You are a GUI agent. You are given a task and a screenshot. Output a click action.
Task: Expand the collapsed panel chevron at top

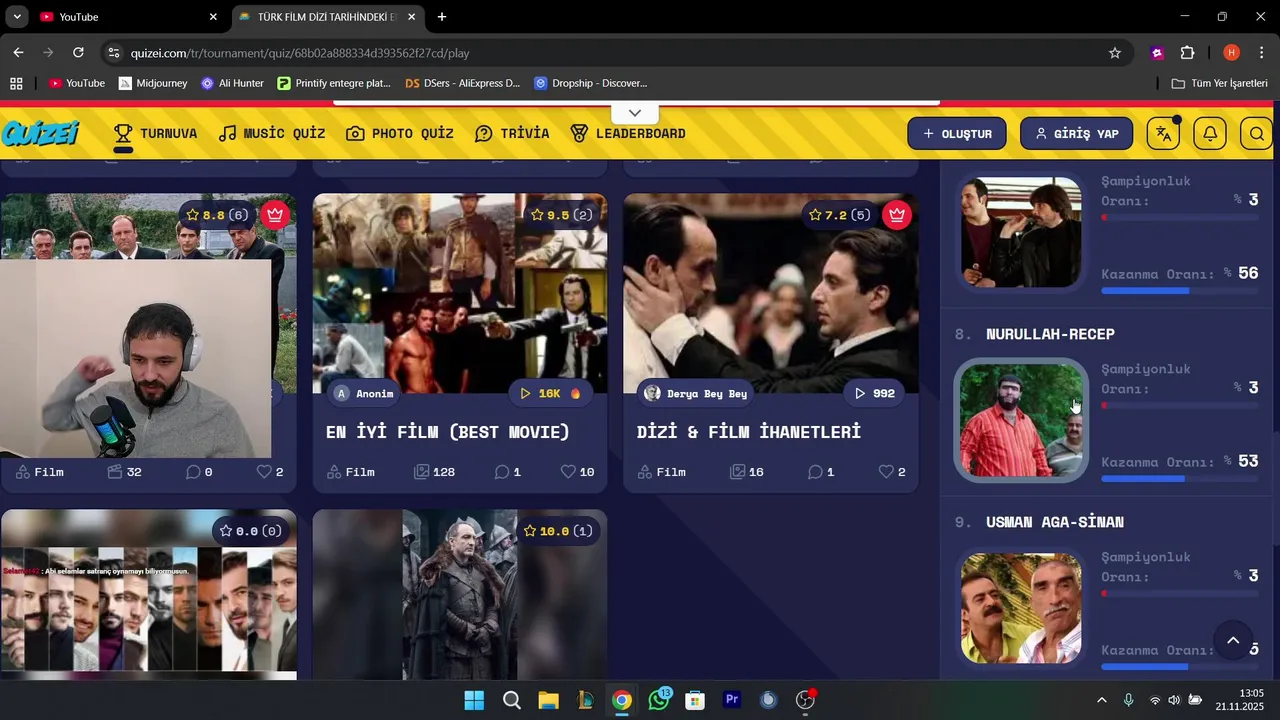[x=635, y=113]
